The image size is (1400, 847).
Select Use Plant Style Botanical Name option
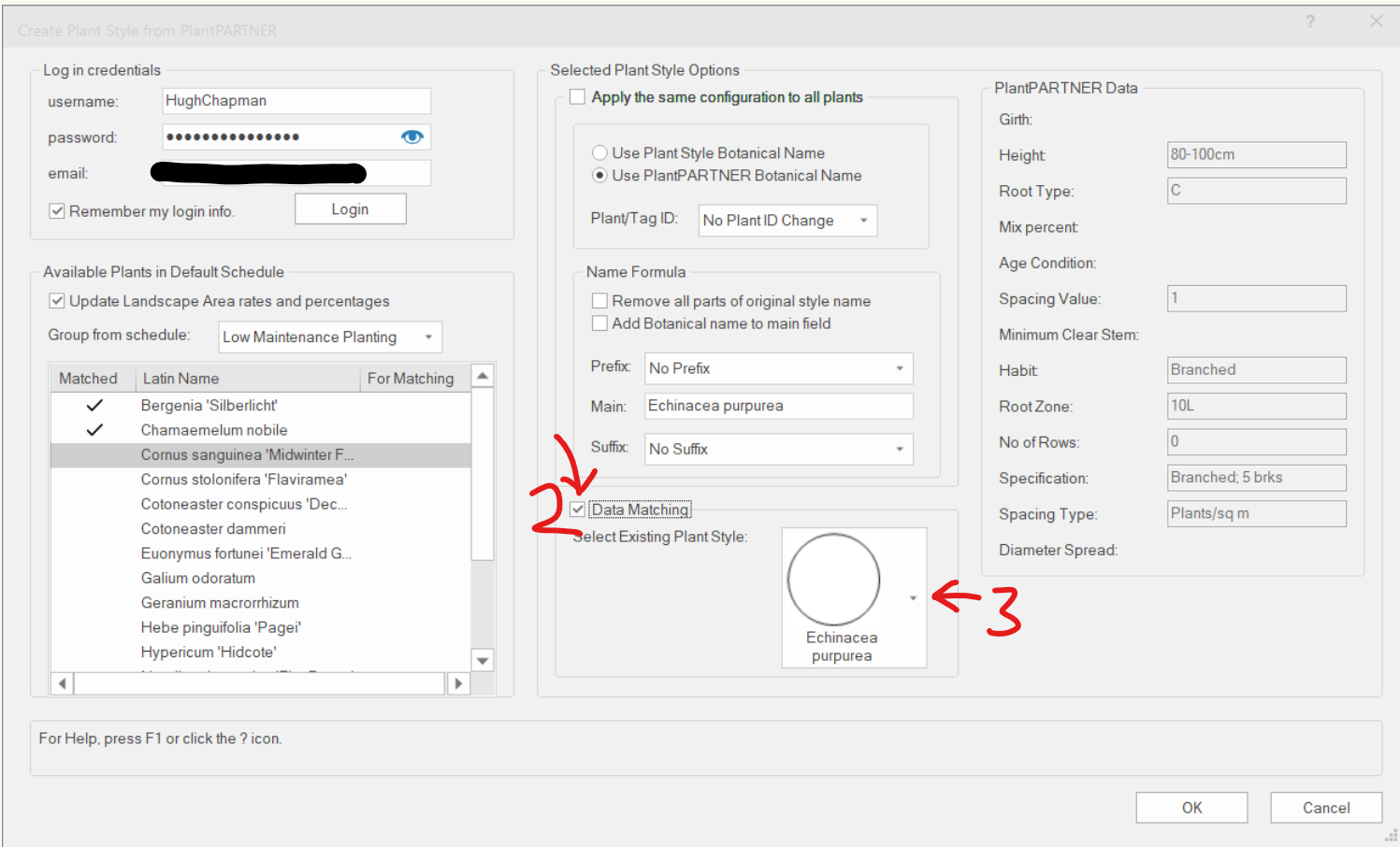point(599,153)
